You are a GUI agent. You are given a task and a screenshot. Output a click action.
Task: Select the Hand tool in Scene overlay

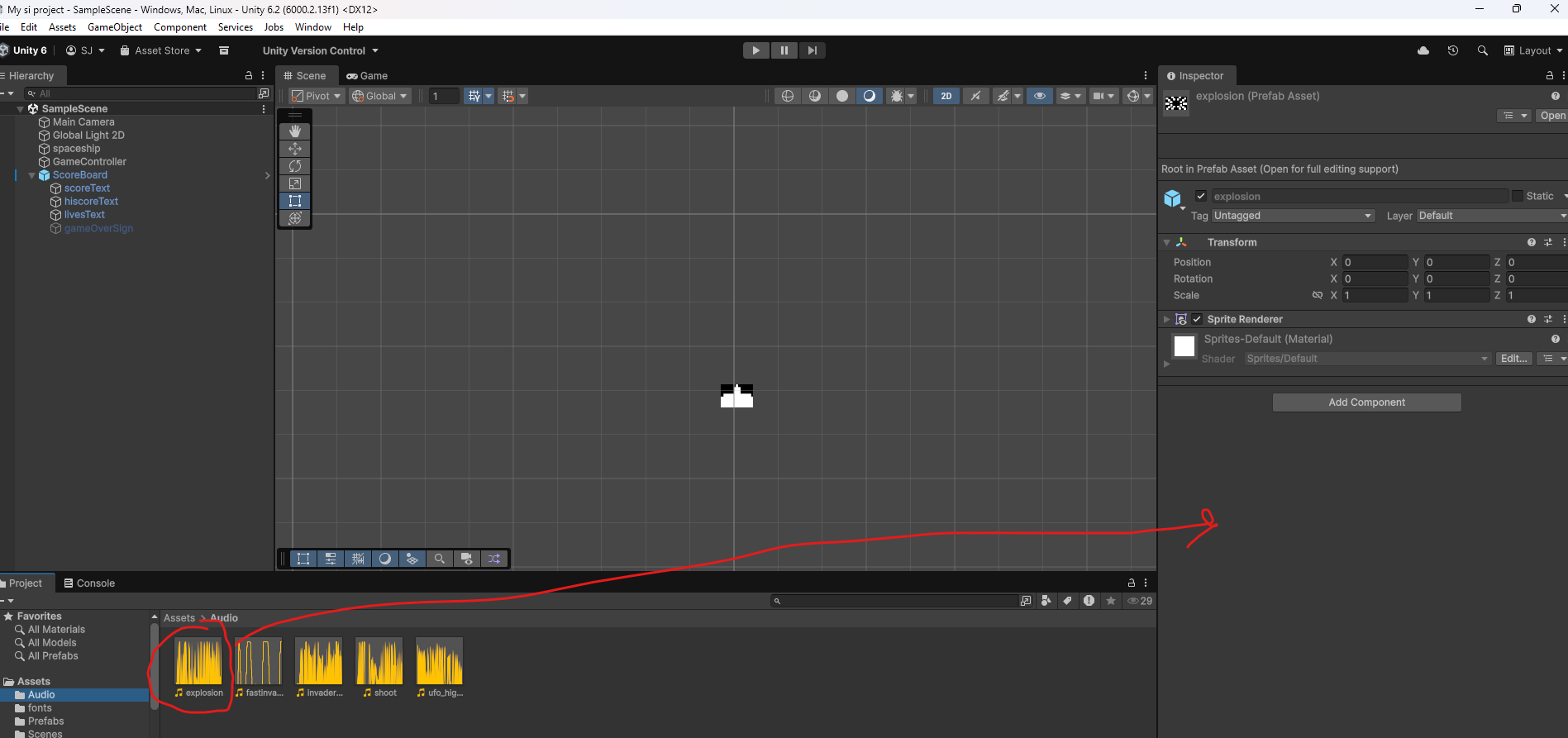[295, 131]
